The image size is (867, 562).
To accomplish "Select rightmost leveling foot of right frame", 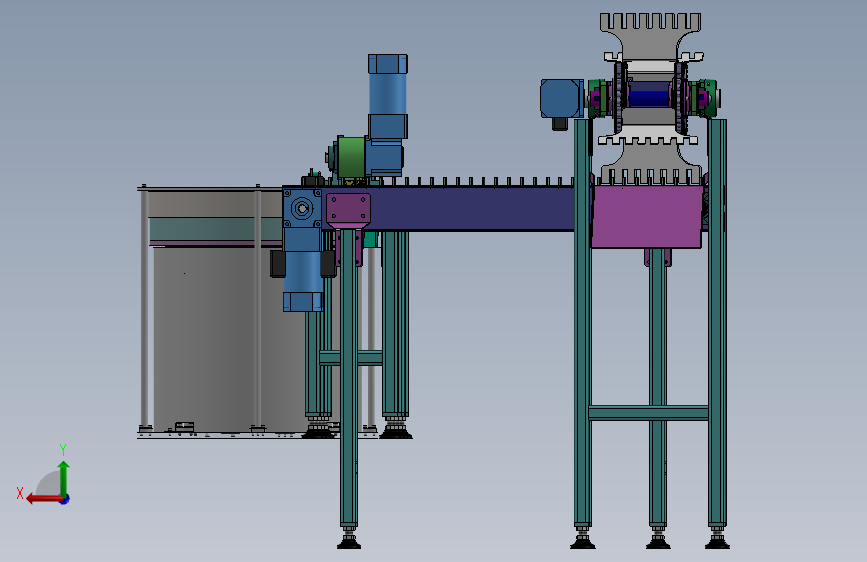I will point(717,540).
